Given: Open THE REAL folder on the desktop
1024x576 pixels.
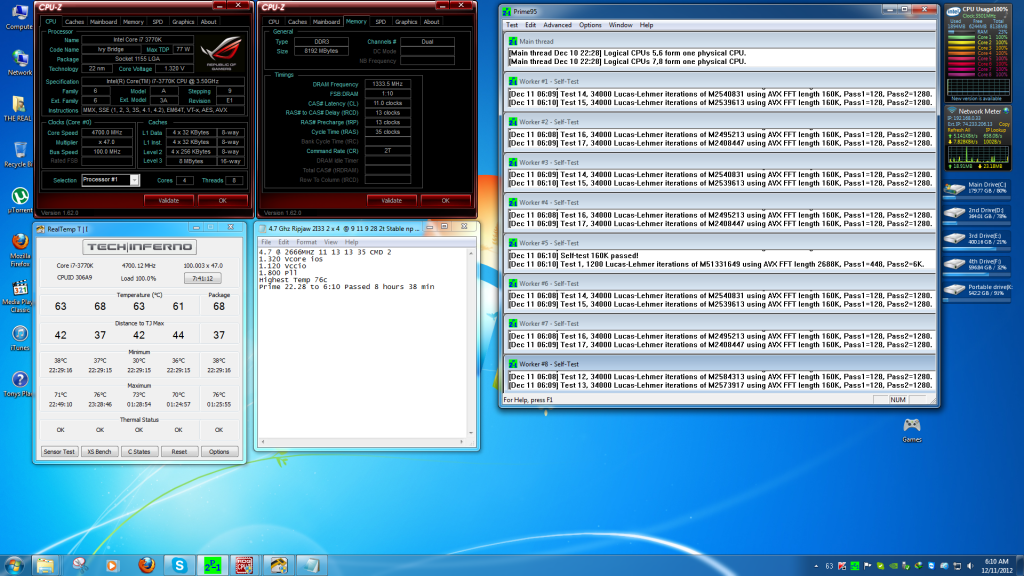Looking at the screenshot, I should (18, 109).
